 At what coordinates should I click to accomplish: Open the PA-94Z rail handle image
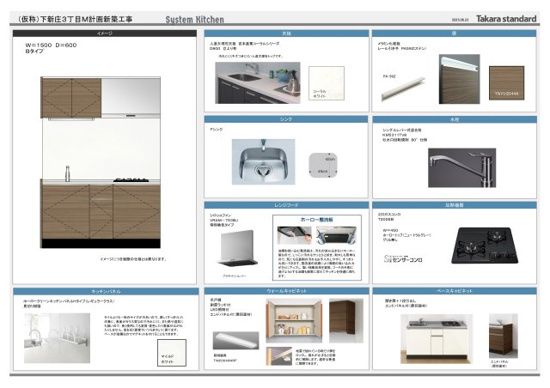click(403, 89)
